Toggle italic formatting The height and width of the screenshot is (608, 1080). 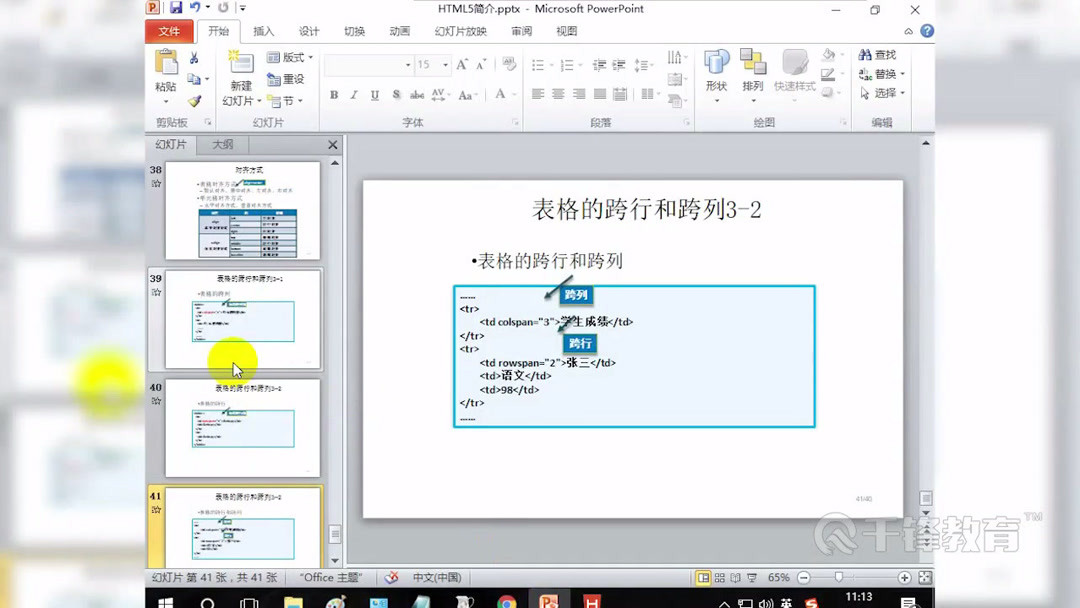point(352,95)
